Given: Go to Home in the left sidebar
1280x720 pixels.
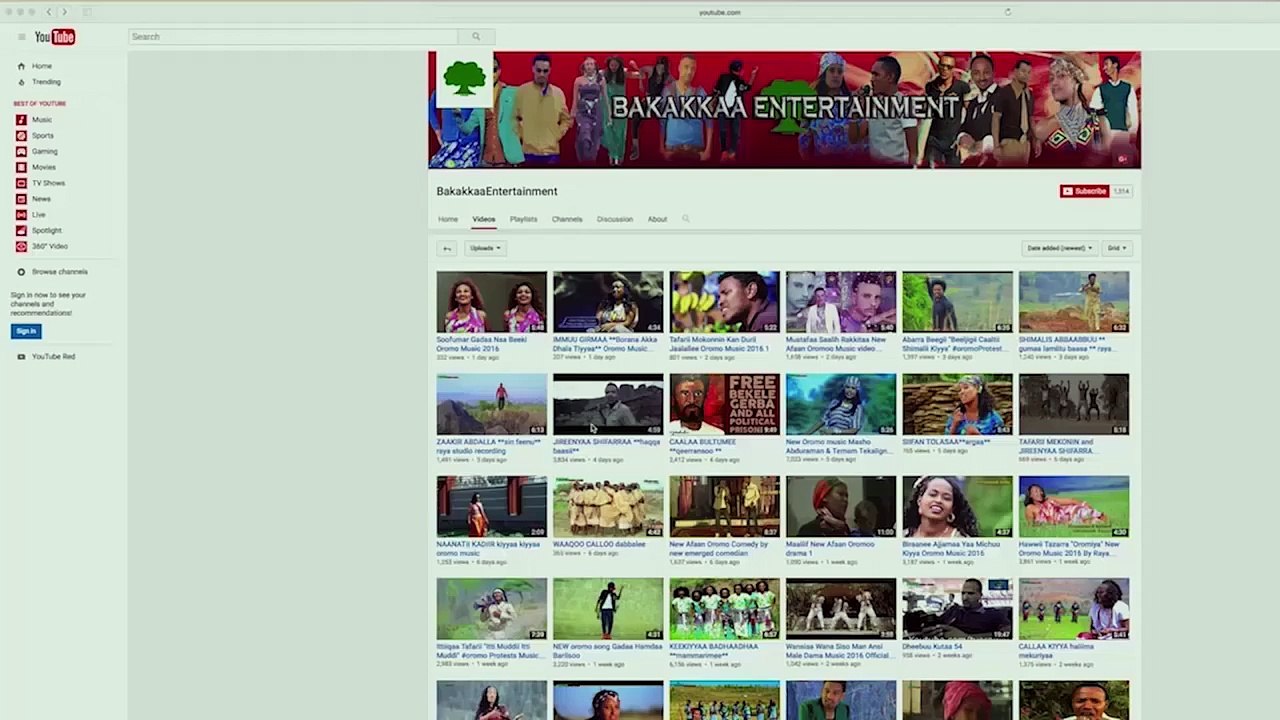Looking at the screenshot, I should (x=41, y=66).
